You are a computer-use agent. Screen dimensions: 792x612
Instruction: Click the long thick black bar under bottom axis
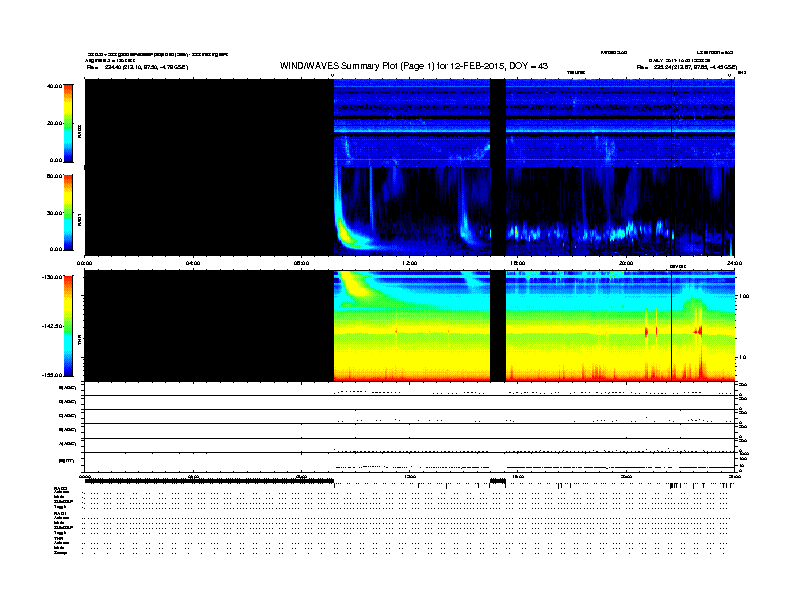tap(209, 481)
